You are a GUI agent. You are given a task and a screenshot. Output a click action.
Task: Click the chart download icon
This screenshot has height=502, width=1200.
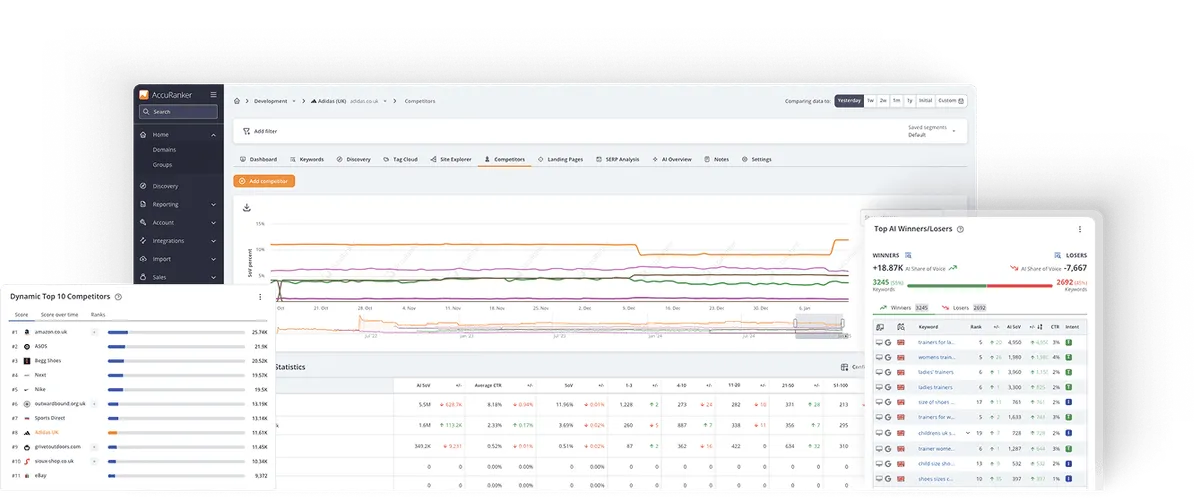[247, 208]
